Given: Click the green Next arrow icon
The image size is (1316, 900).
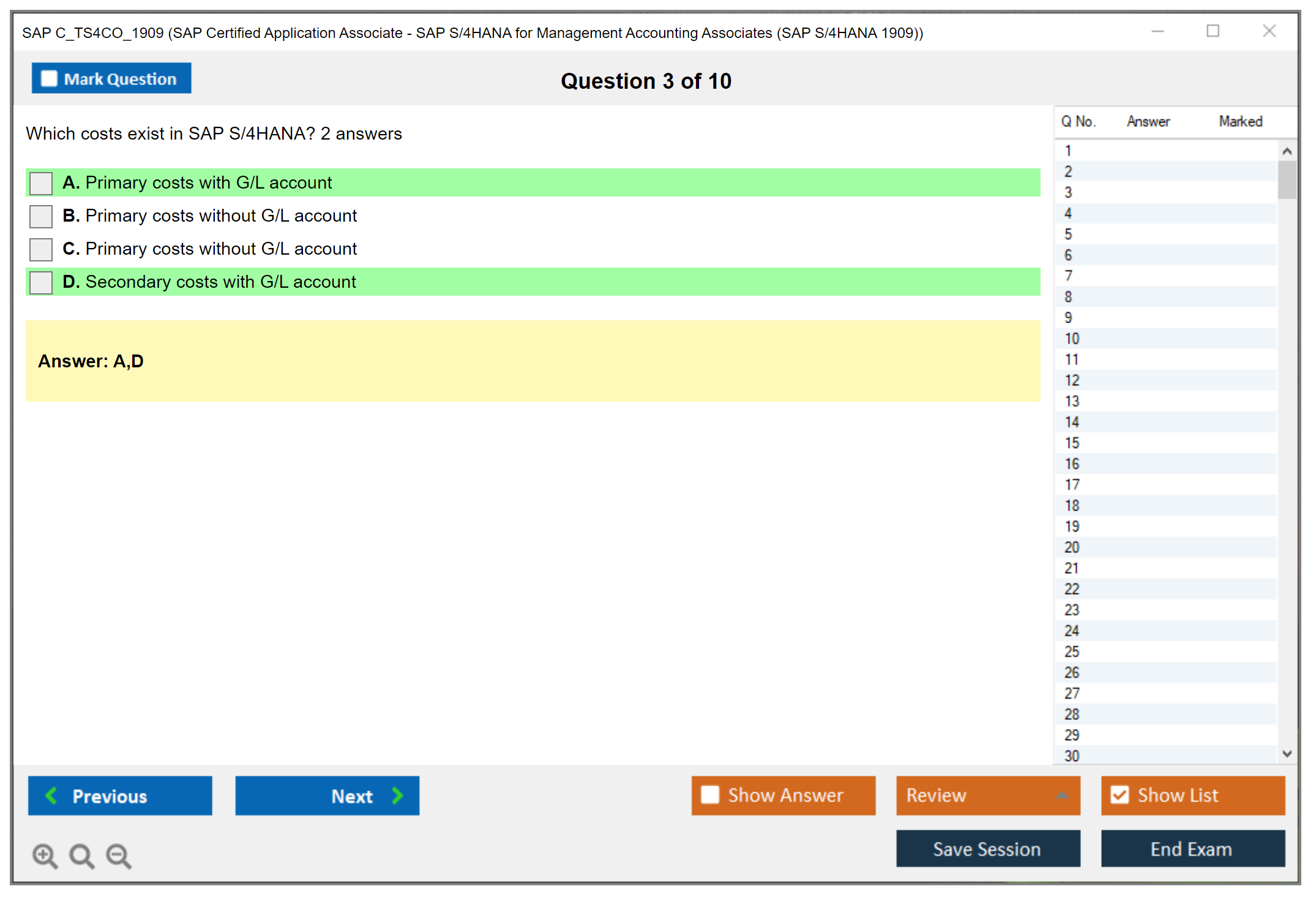Looking at the screenshot, I should tap(397, 795).
